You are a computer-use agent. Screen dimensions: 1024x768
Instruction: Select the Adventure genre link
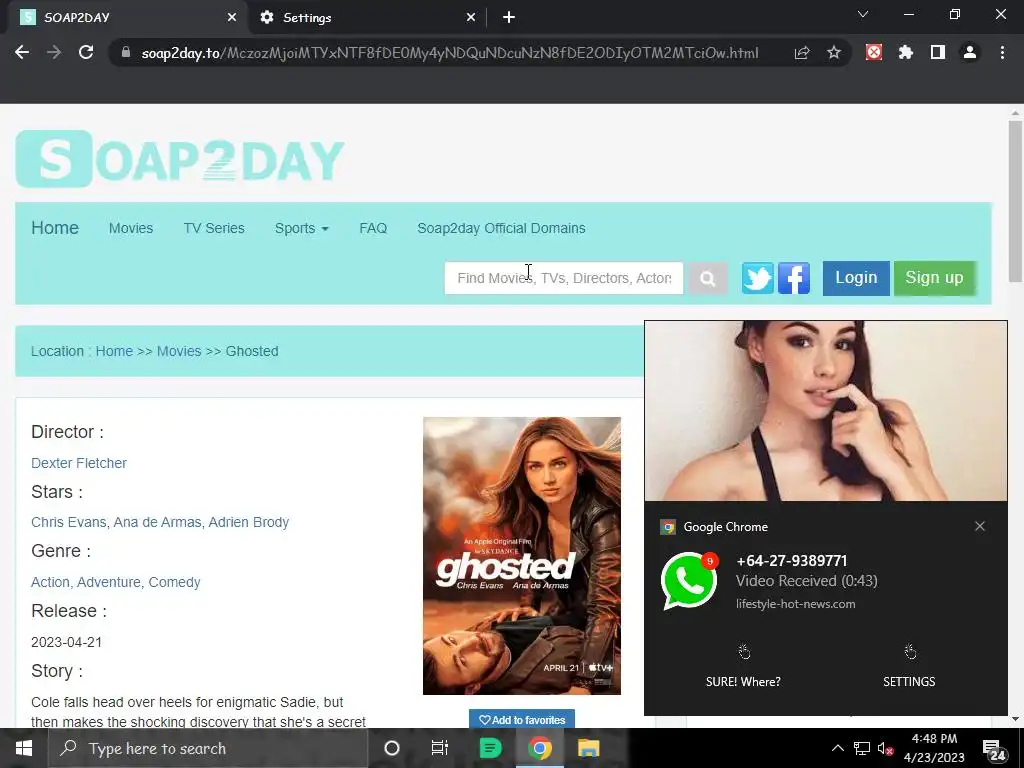108,582
